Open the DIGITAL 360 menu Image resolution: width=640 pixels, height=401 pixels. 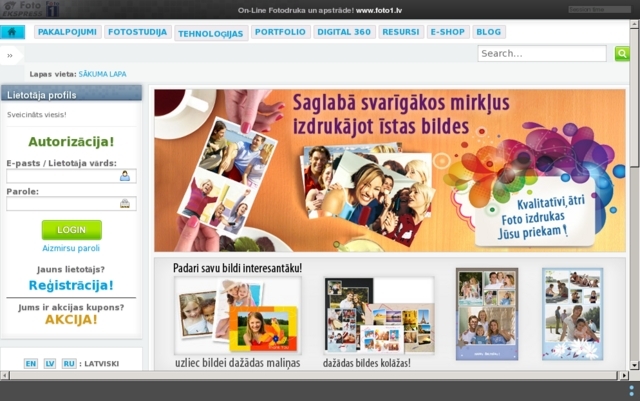pyautogui.click(x=344, y=32)
